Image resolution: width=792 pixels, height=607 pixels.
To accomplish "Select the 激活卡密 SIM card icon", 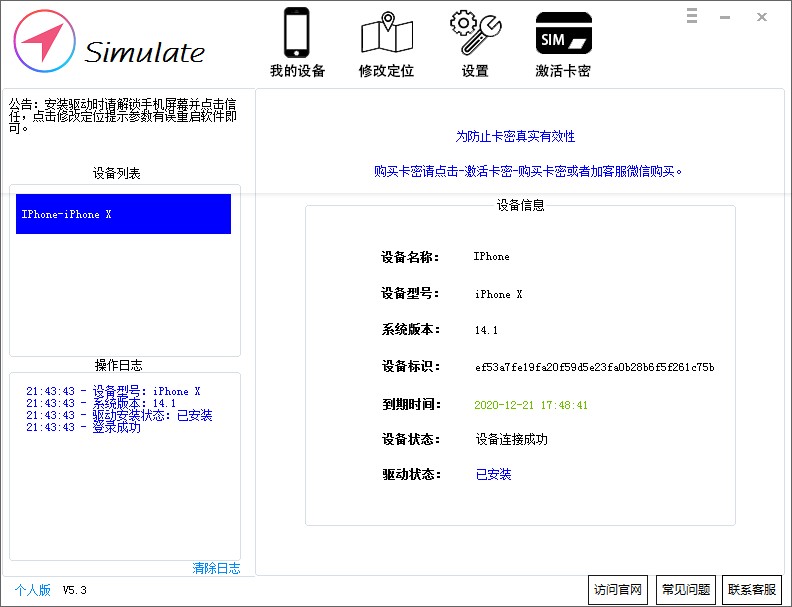I will pyautogui.click(x=563, y=35).
